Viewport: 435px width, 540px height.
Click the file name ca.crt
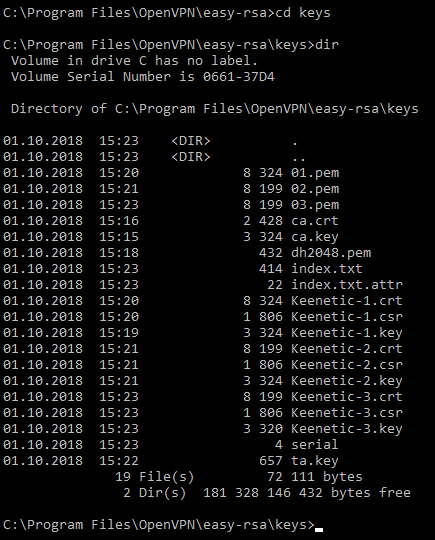point(315,221)
